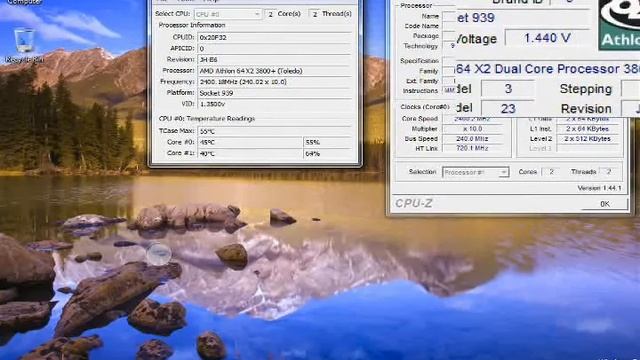
Task: Click the L1 Inst. cache value 2 x 64 KBytes
Action: 587,129
